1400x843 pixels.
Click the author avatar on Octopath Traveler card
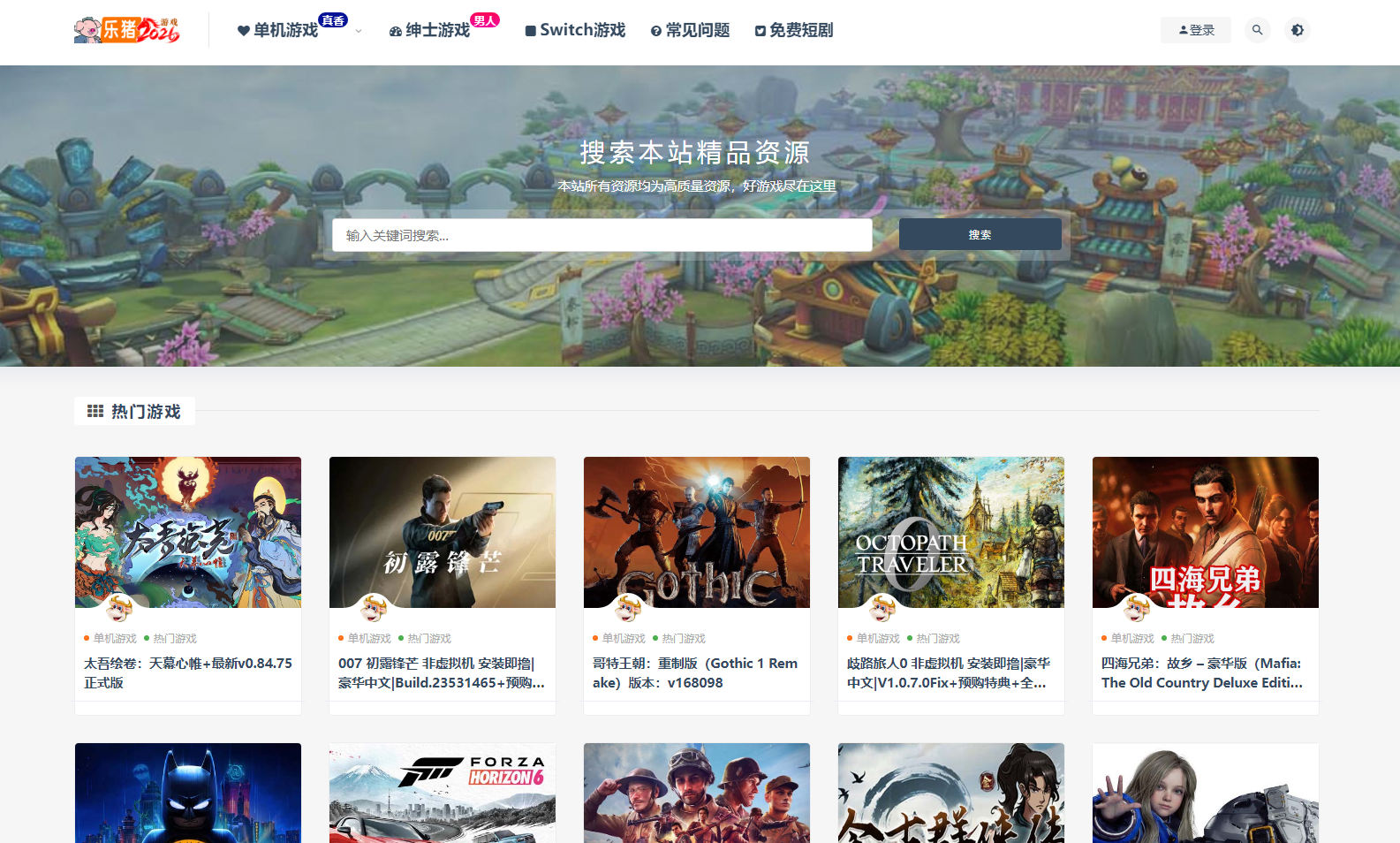[x=882, y=608]
